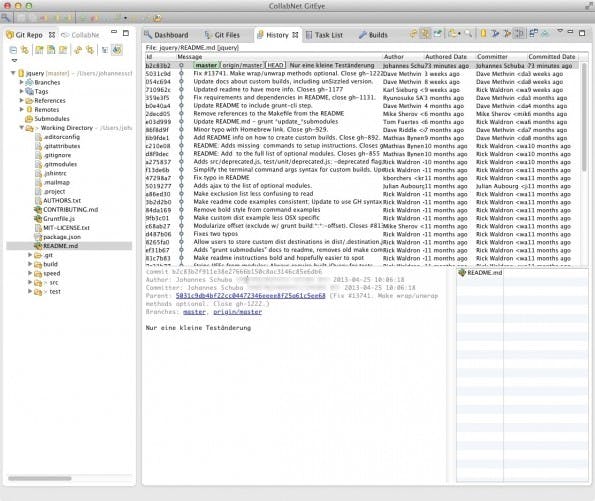Switch to the Builds tab

point(373,35)
